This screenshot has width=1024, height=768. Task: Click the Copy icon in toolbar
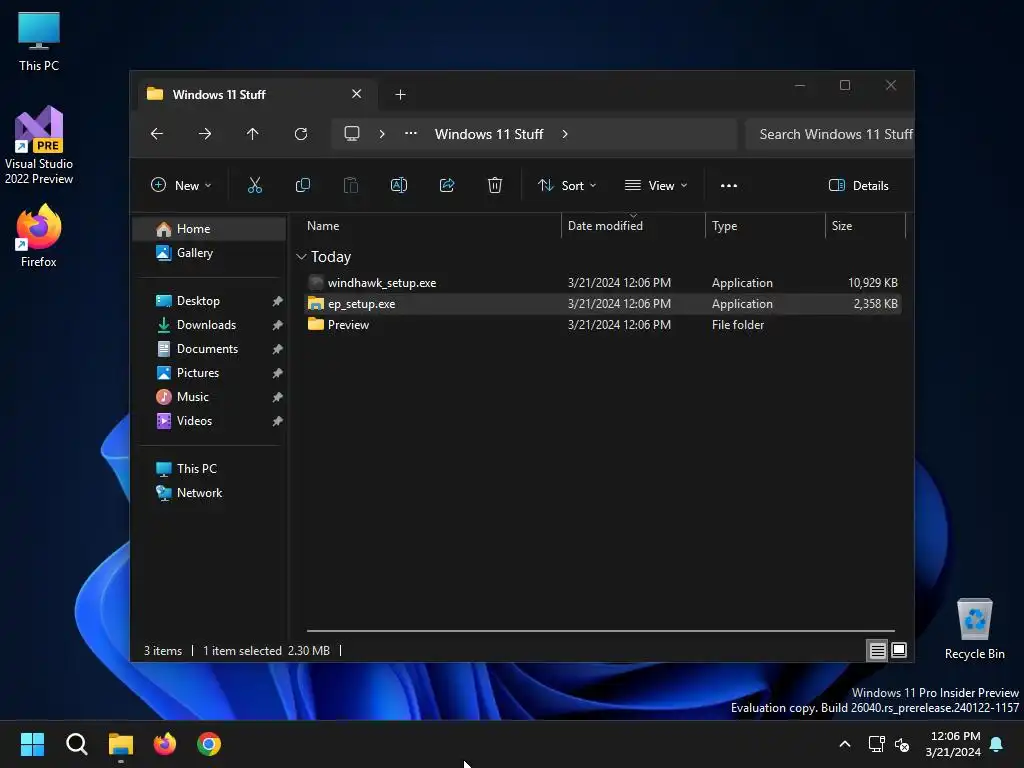(302, 185)
